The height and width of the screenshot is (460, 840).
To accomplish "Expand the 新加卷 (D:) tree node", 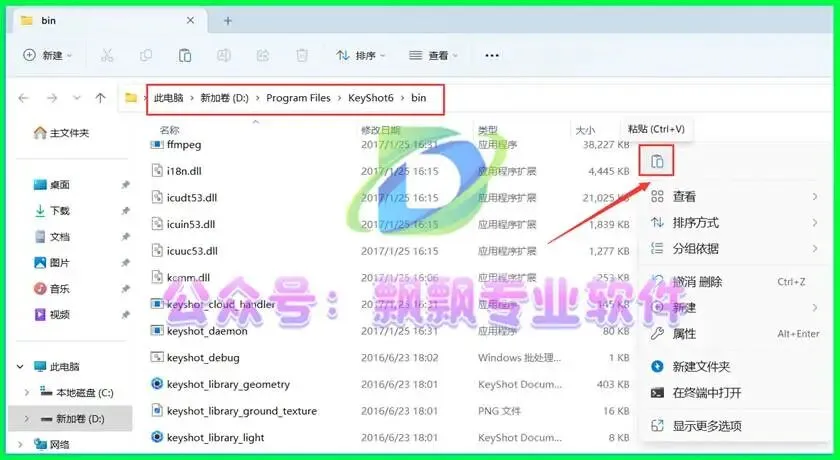I will (27, 419).
